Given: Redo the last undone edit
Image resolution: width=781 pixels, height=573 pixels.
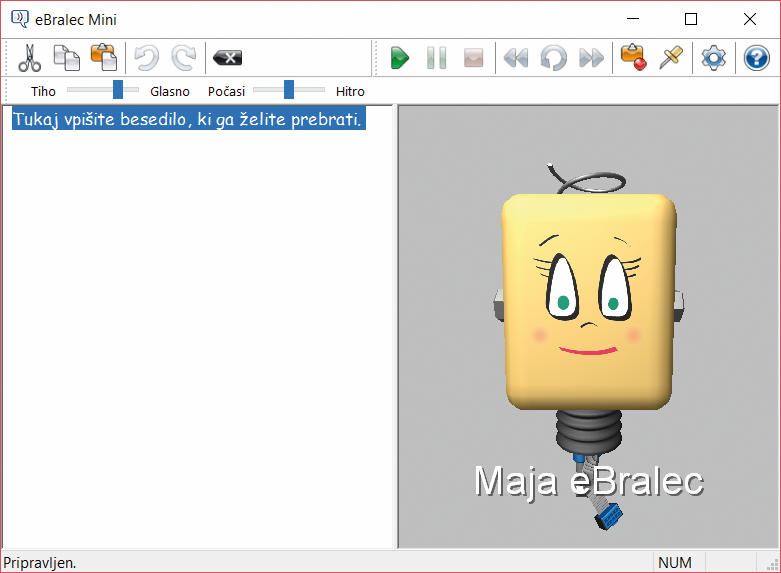Looking at the screenshot, I should [184, 58].
